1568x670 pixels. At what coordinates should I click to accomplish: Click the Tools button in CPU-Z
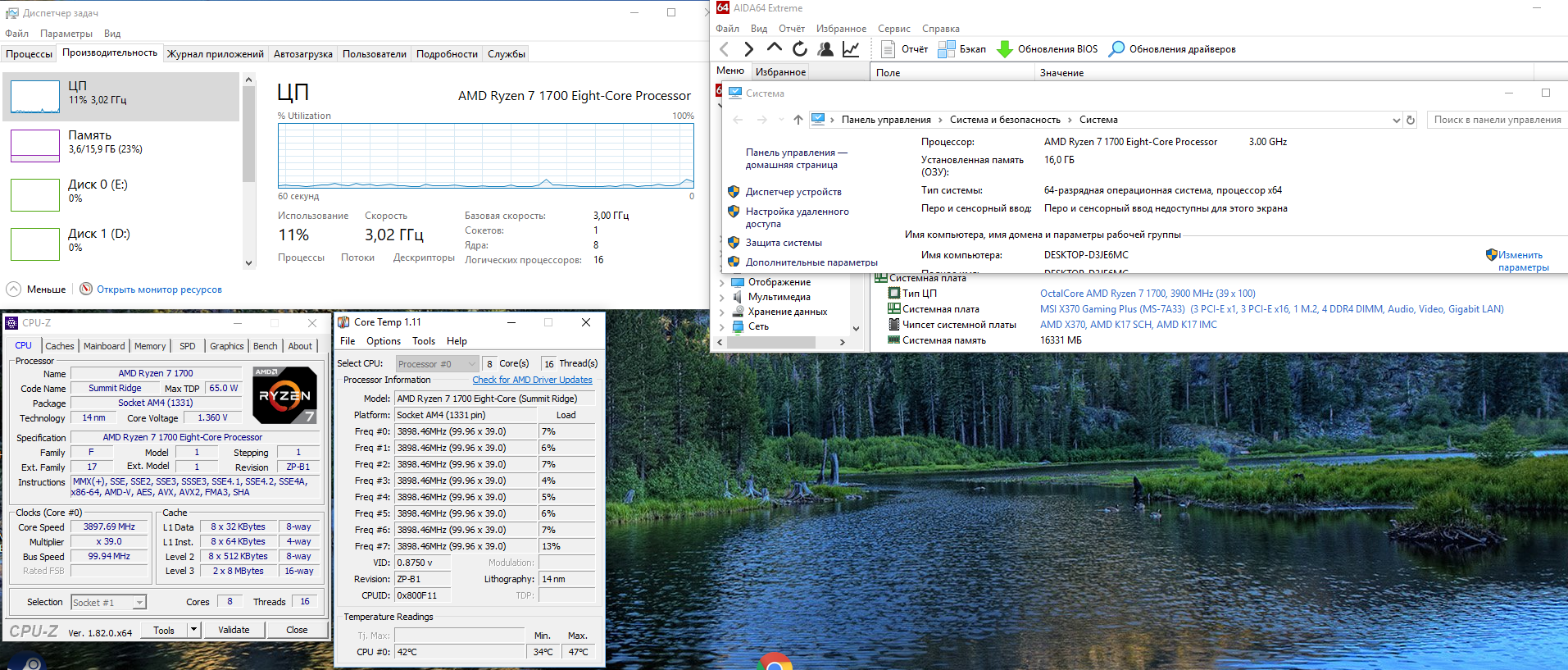point(164,630)
